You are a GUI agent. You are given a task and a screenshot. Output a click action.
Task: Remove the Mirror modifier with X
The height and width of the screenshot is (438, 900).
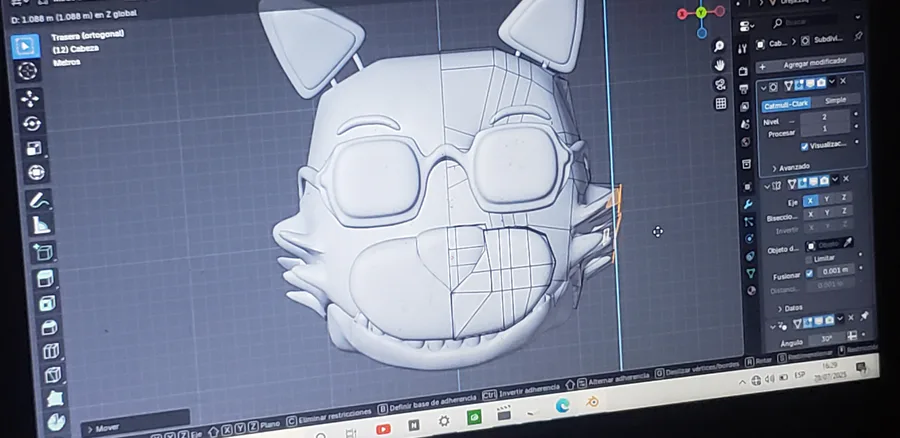[x=846, y=179]
